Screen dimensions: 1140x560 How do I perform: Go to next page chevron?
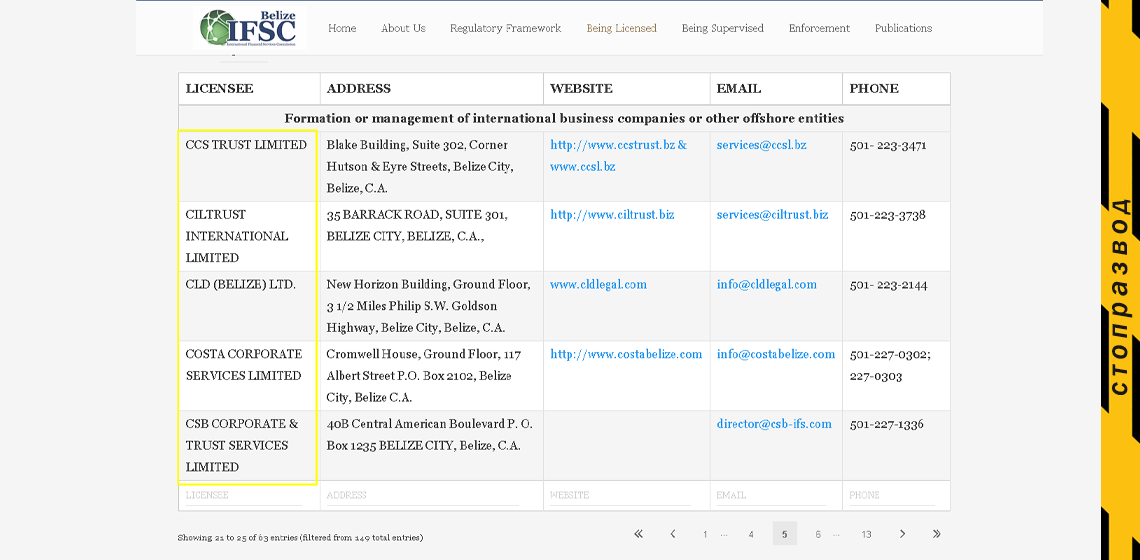[902, 534]
